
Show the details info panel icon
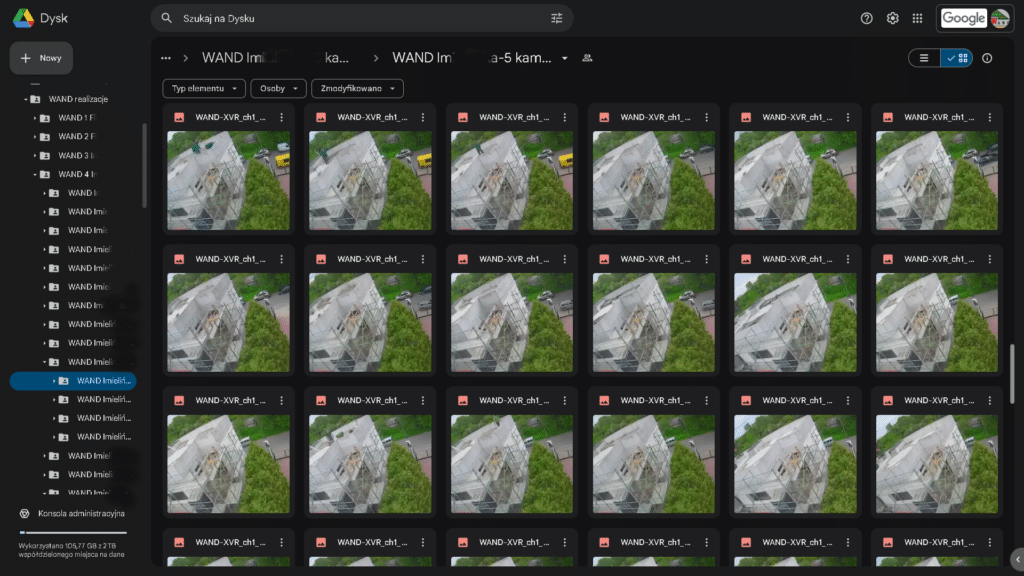pyautogui.click(x=987, y=58)
